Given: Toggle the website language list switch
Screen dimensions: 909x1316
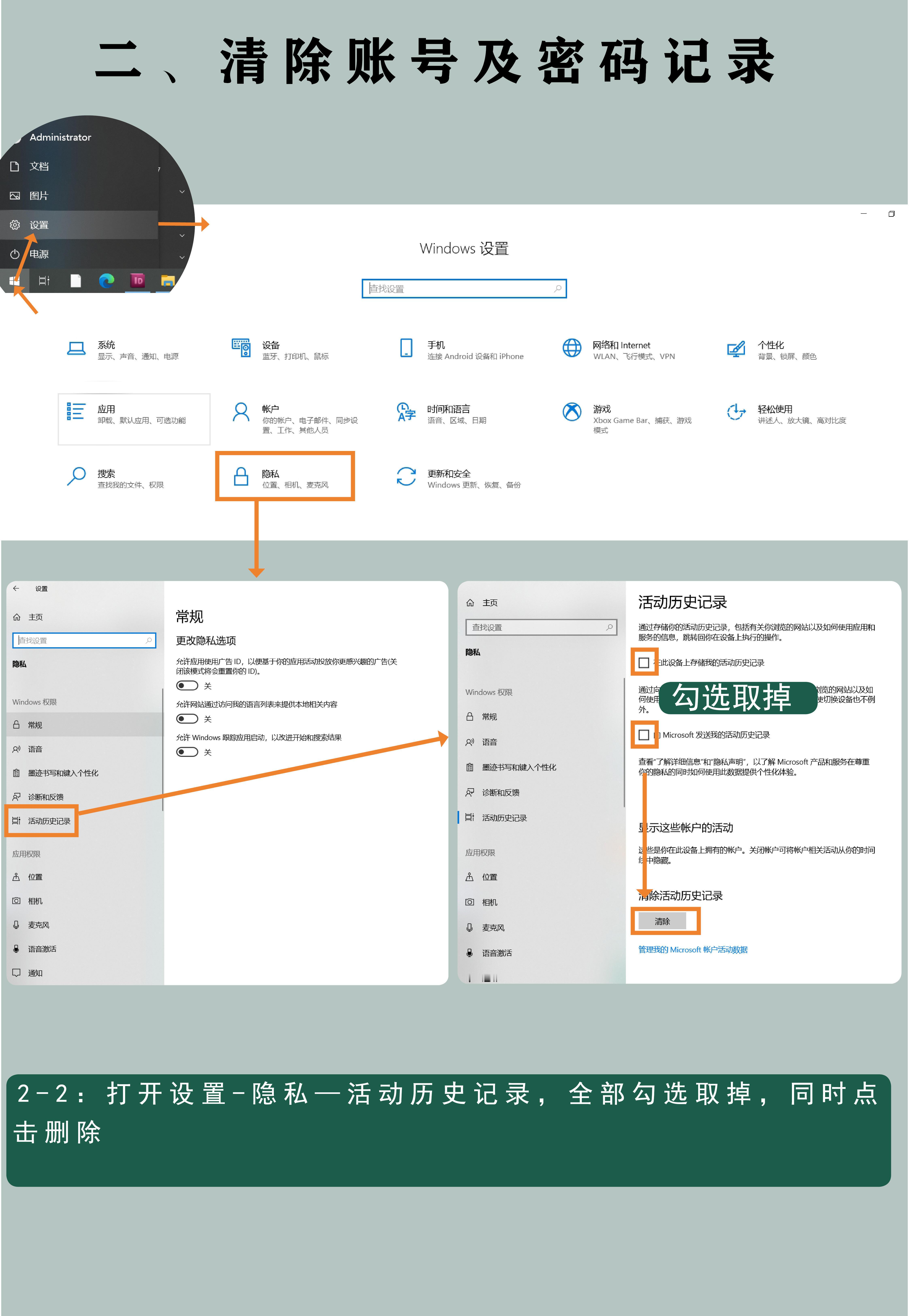Looking at the screenshot, I should (187, 719).
